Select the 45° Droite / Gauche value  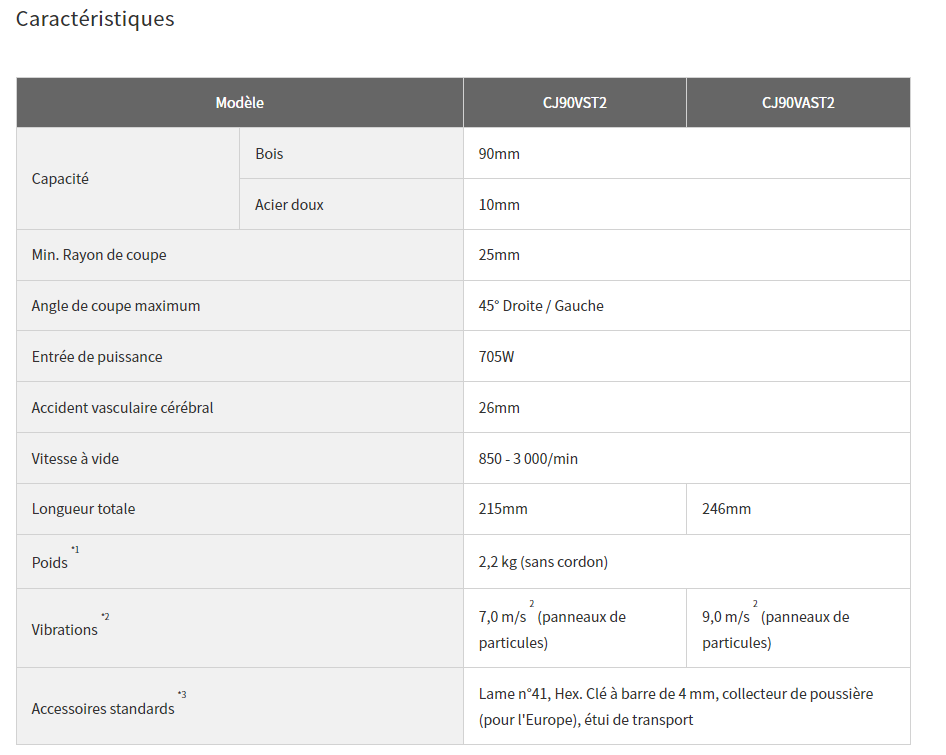541,306
